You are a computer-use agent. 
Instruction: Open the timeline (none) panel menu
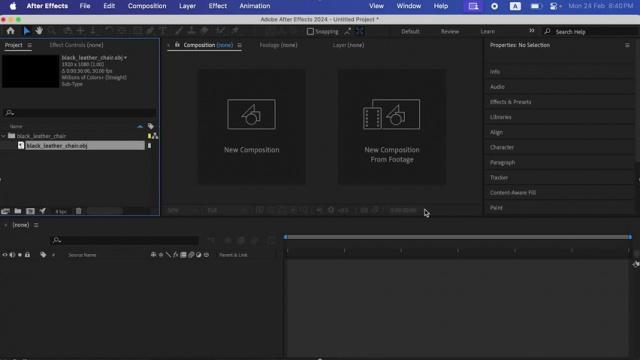(36, 225)
